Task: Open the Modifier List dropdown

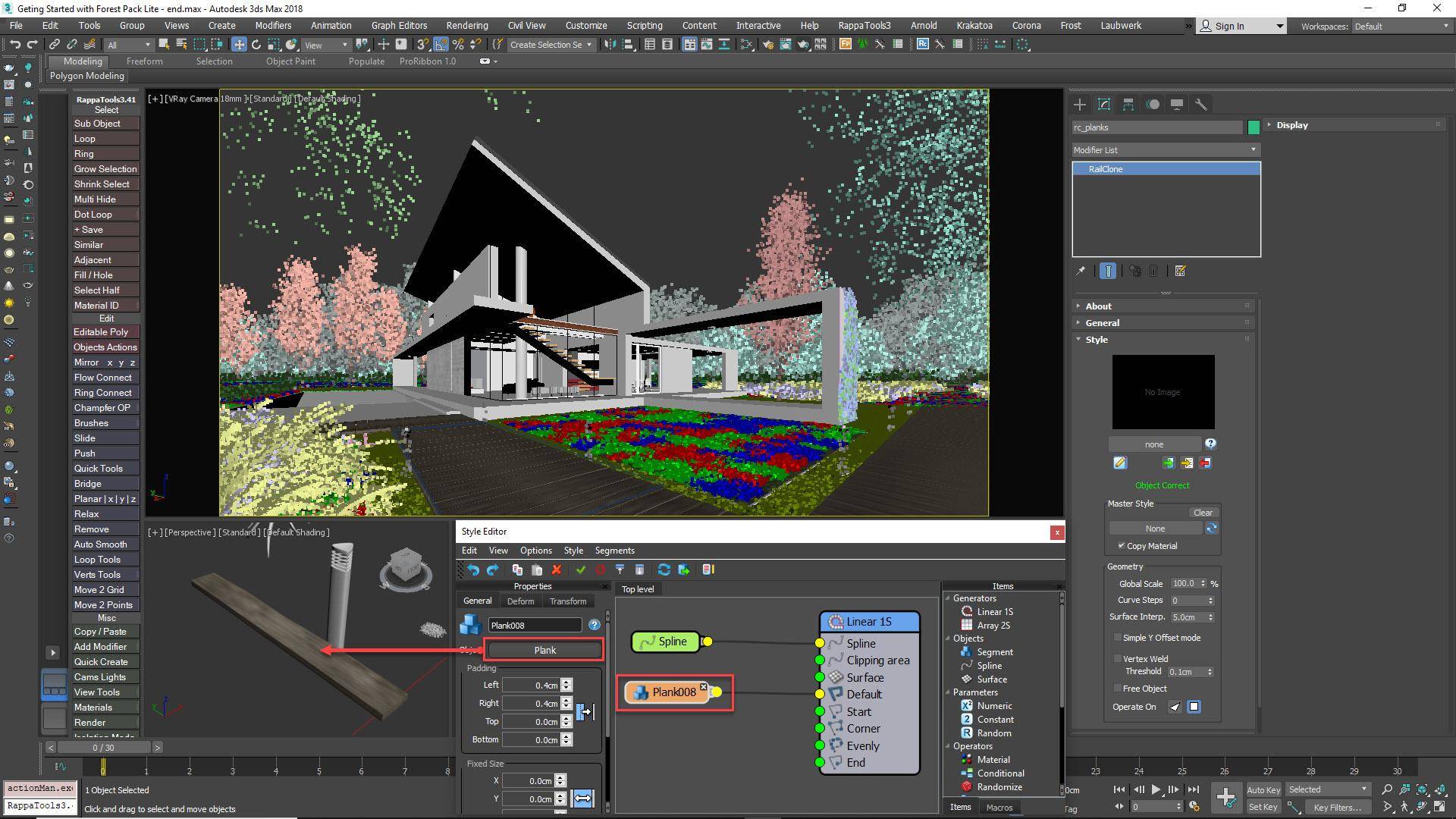Action: pyautogui.click(x=1166, y=150)
